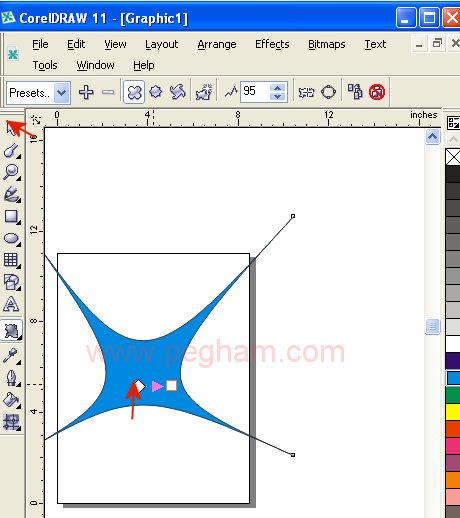Select the Eyedropper tool
The image size is (460, 518).
(11, 356)
